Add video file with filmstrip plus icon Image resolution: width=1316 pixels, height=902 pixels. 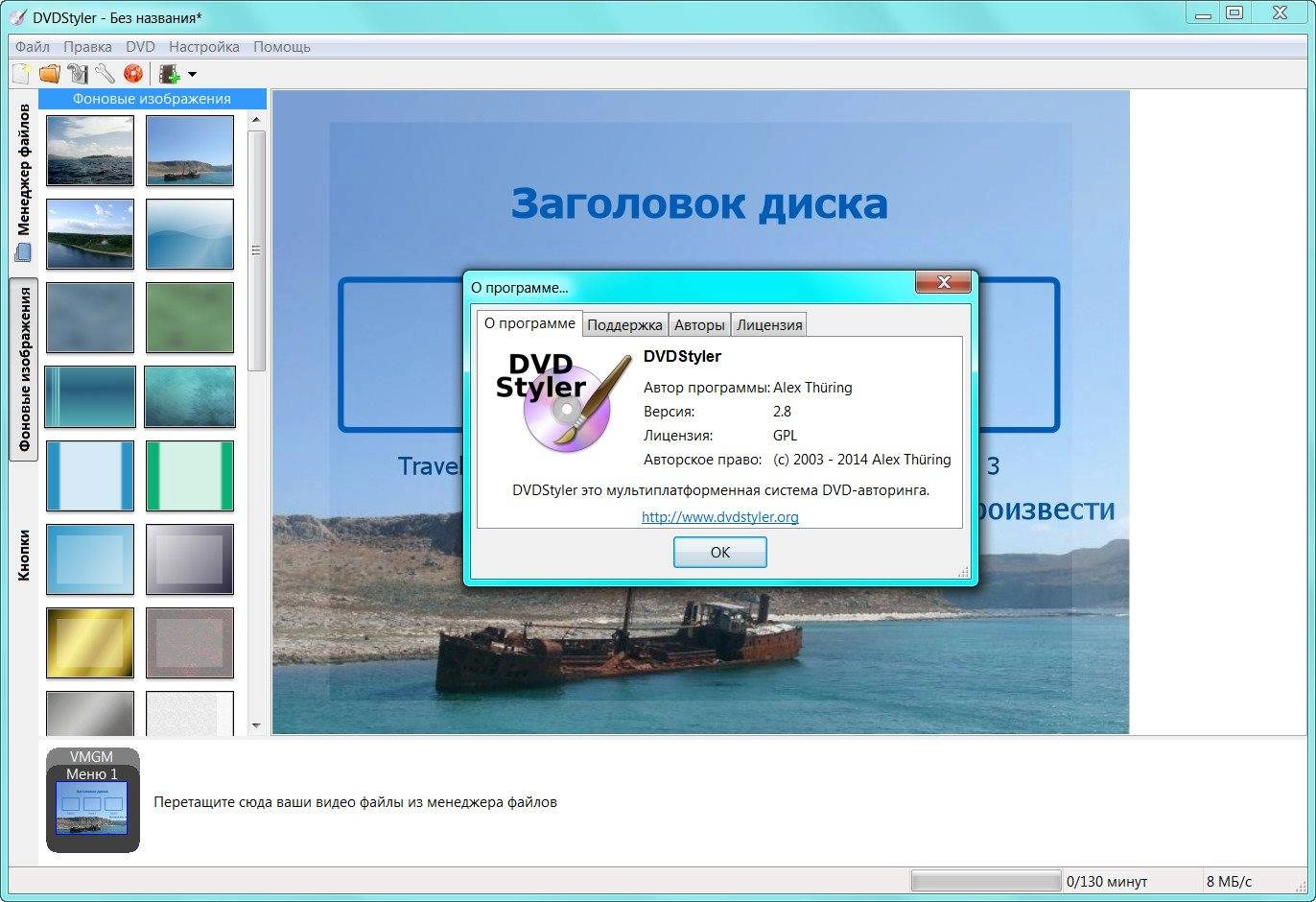click(170, 74)
